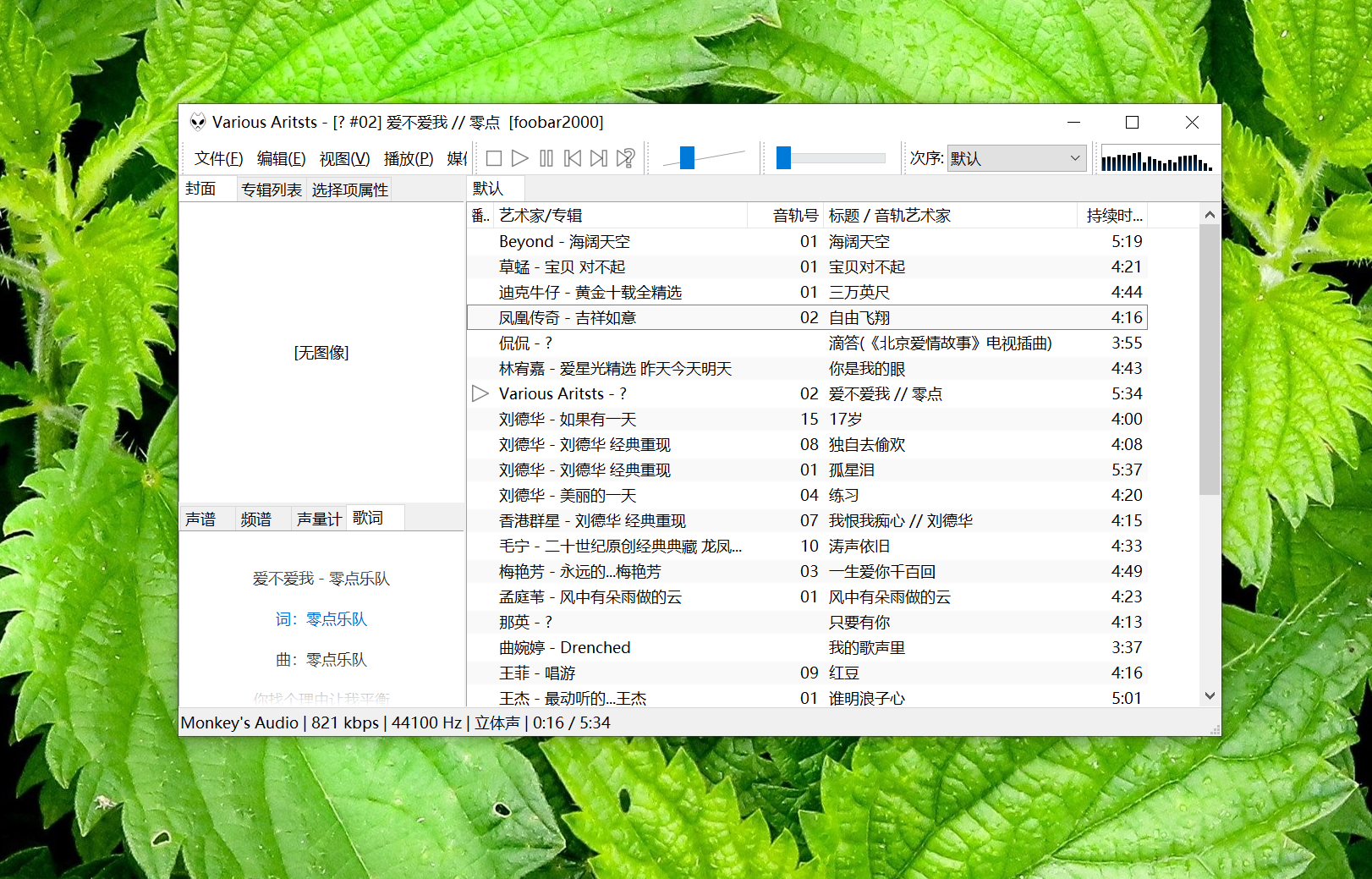Select the row Beyond - 海阔天空
The image size is (1372, 879).
click(807, 241)
